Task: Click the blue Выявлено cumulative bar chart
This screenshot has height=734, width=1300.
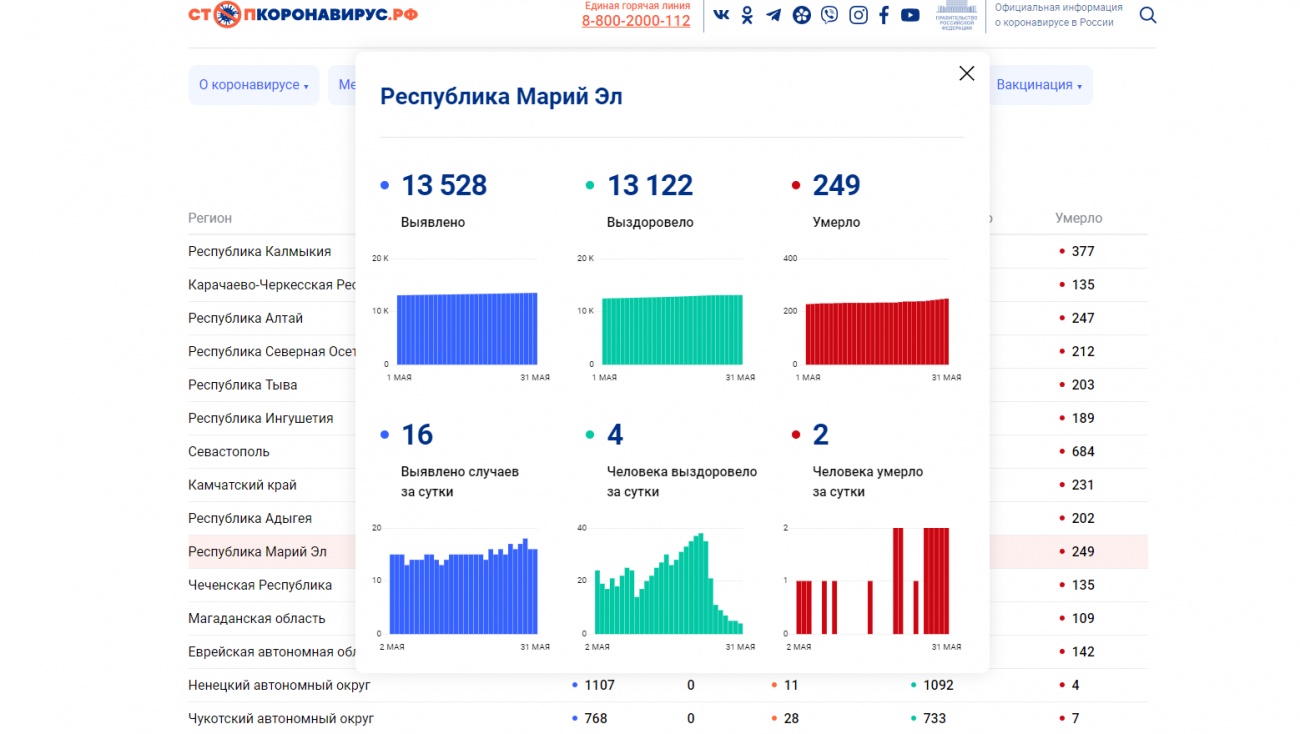Action: click(466, 329)
